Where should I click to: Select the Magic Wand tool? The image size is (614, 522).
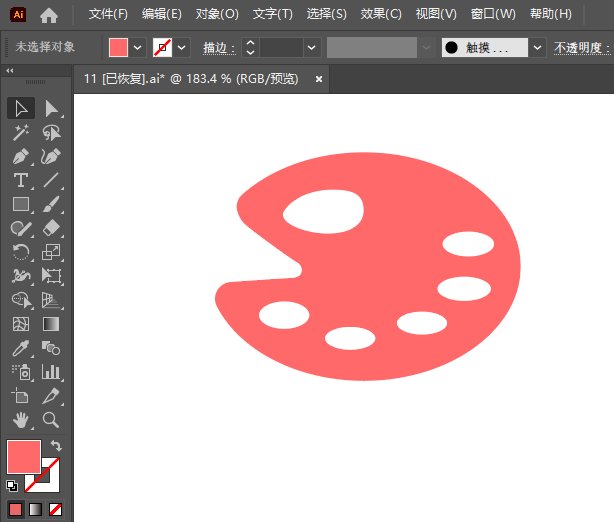pyautogui.click(x=20, y=132)
